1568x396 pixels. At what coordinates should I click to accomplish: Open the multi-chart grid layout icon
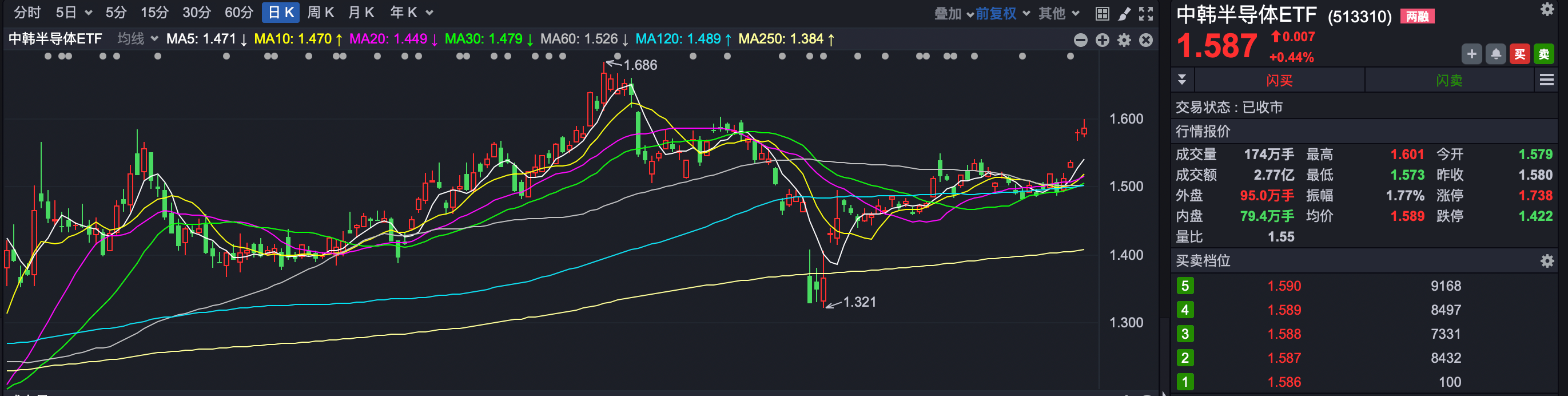click(1102, 13)
